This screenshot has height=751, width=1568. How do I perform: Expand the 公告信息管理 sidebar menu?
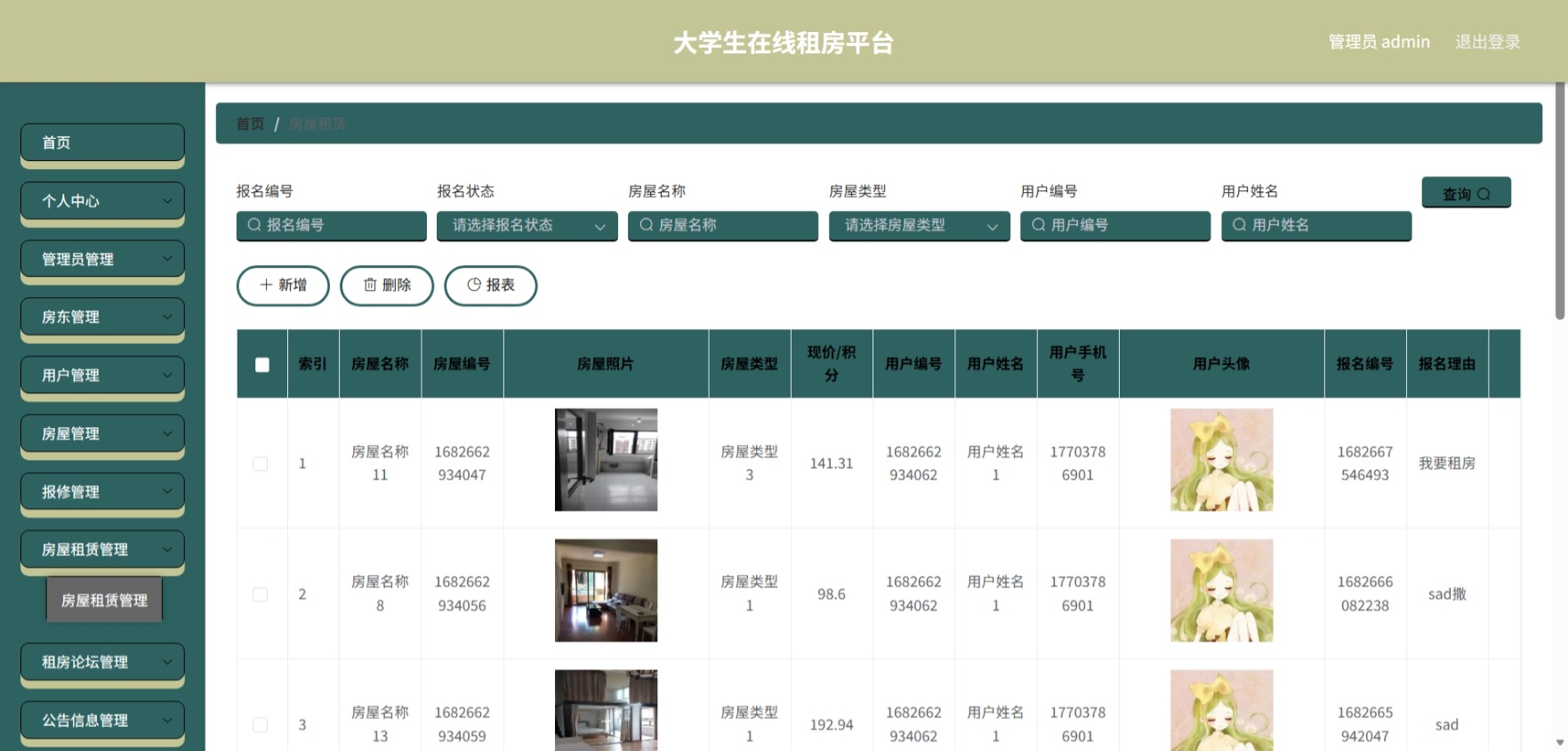point(102,721)
